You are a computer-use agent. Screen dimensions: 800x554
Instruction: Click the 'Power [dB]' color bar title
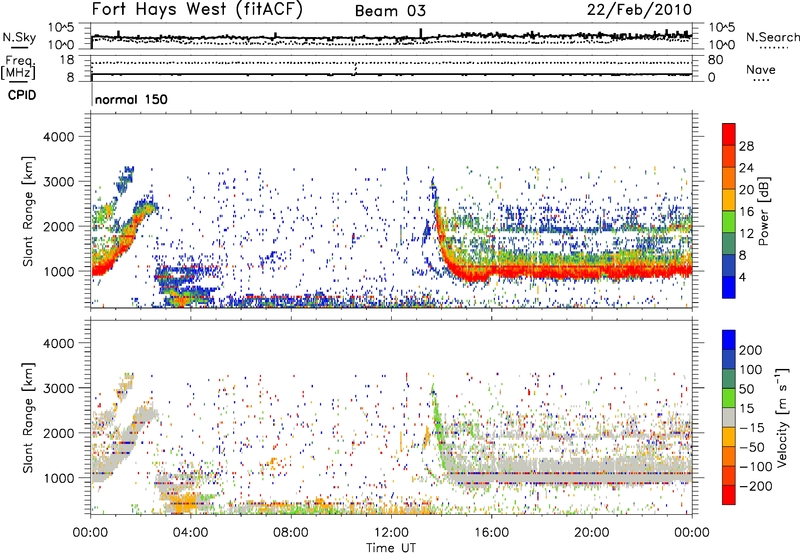[x=764, y=211]
